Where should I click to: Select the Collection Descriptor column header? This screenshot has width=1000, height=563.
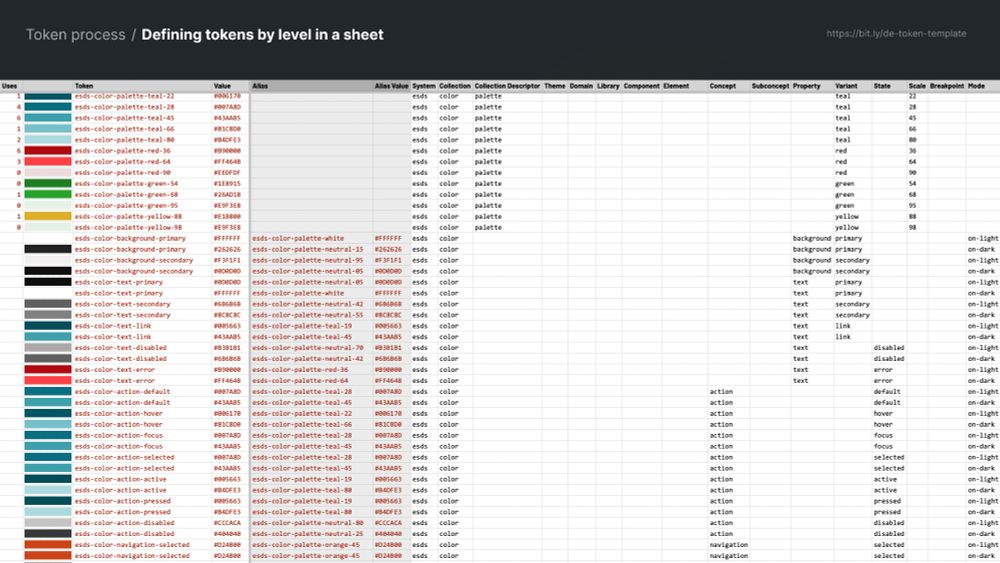click(x=507, y=85)
